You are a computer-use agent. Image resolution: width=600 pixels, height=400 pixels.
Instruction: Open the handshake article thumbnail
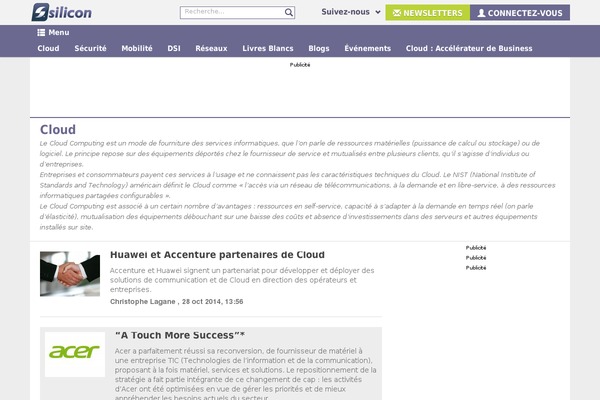point(70,274)
